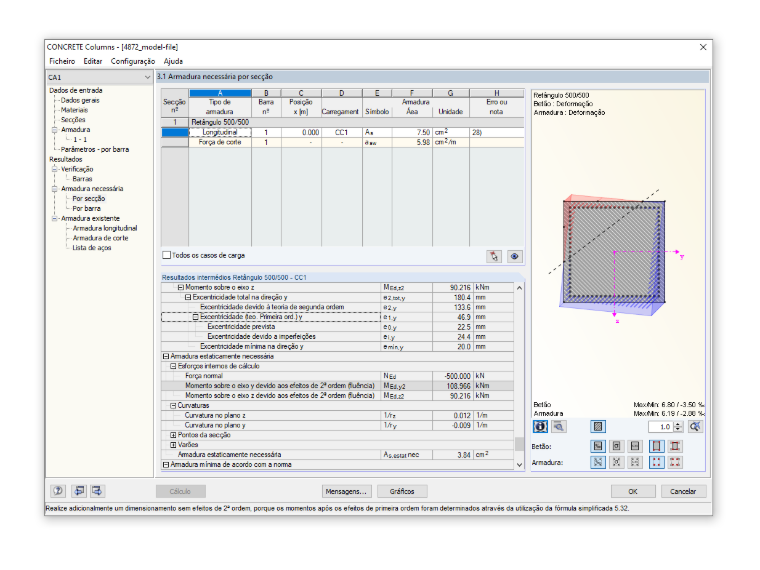Click the help question mark icon
The image size is (760, 570).
[58, 491]
